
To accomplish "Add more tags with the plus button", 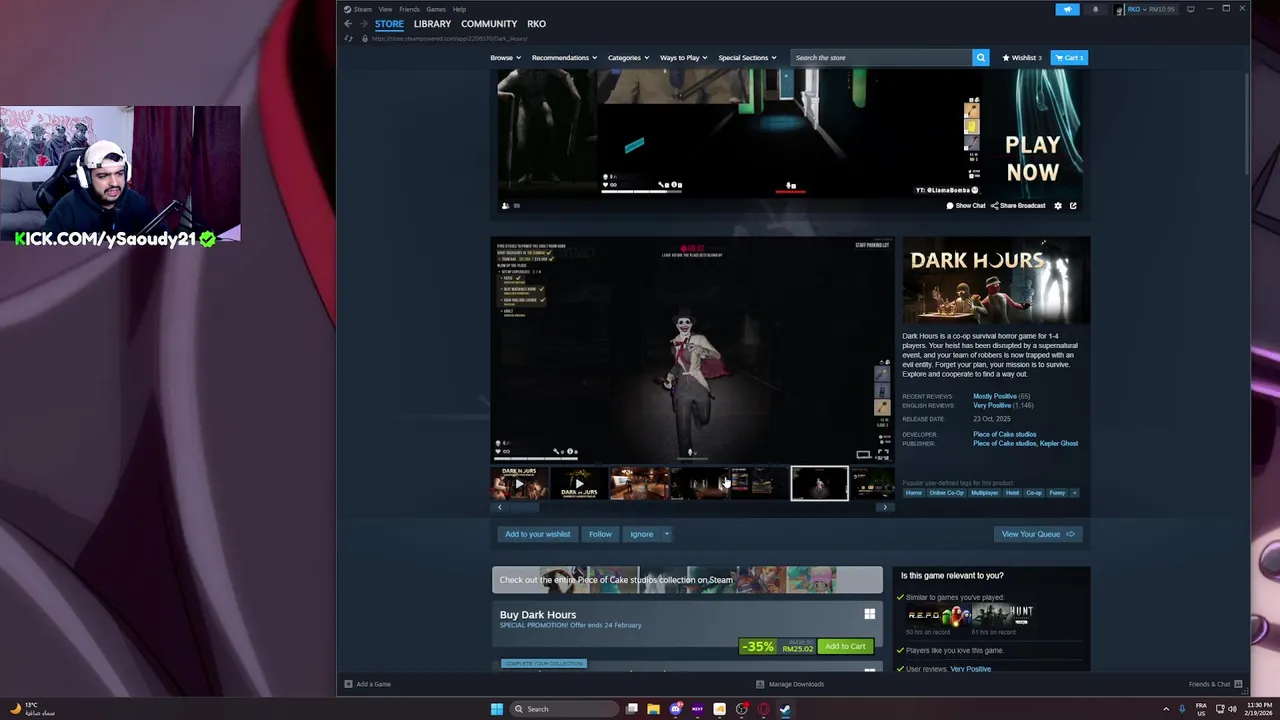I will pyautogui.click(x=1074, y=493).
